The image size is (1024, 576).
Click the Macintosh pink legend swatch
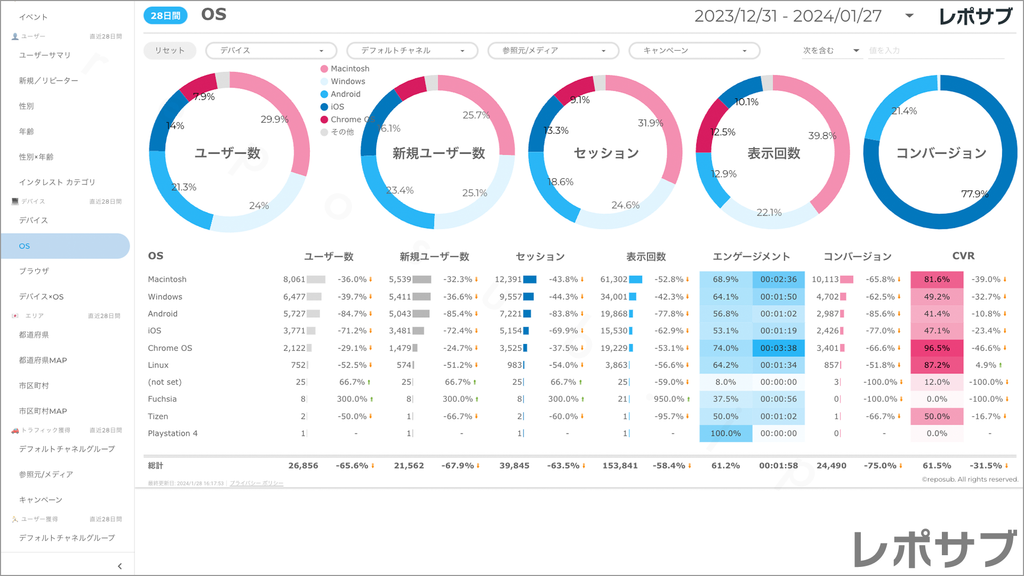click(324, 69)
